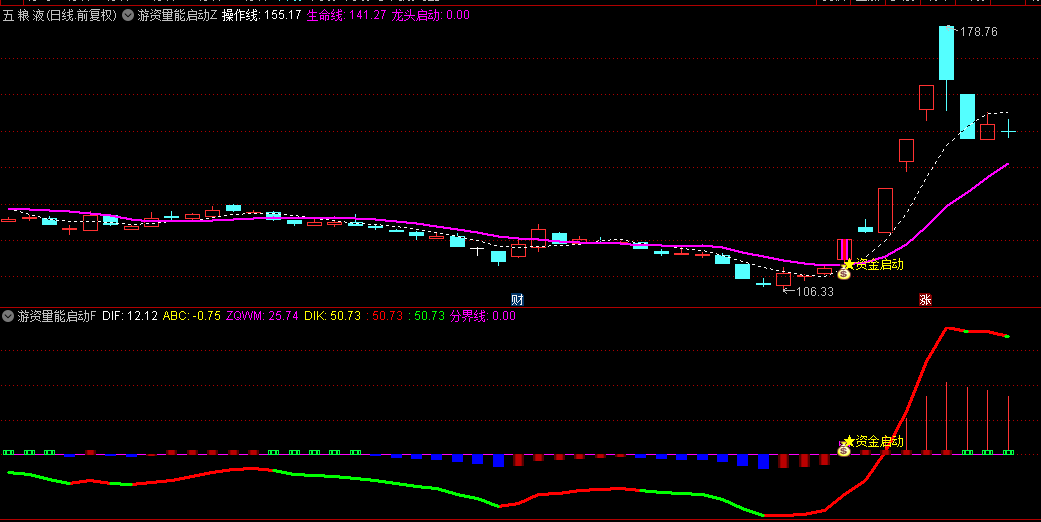Select the 游资量能启动Z indicator name
The height and width of the screenshot is (522, 1041).
pos(177,15)
